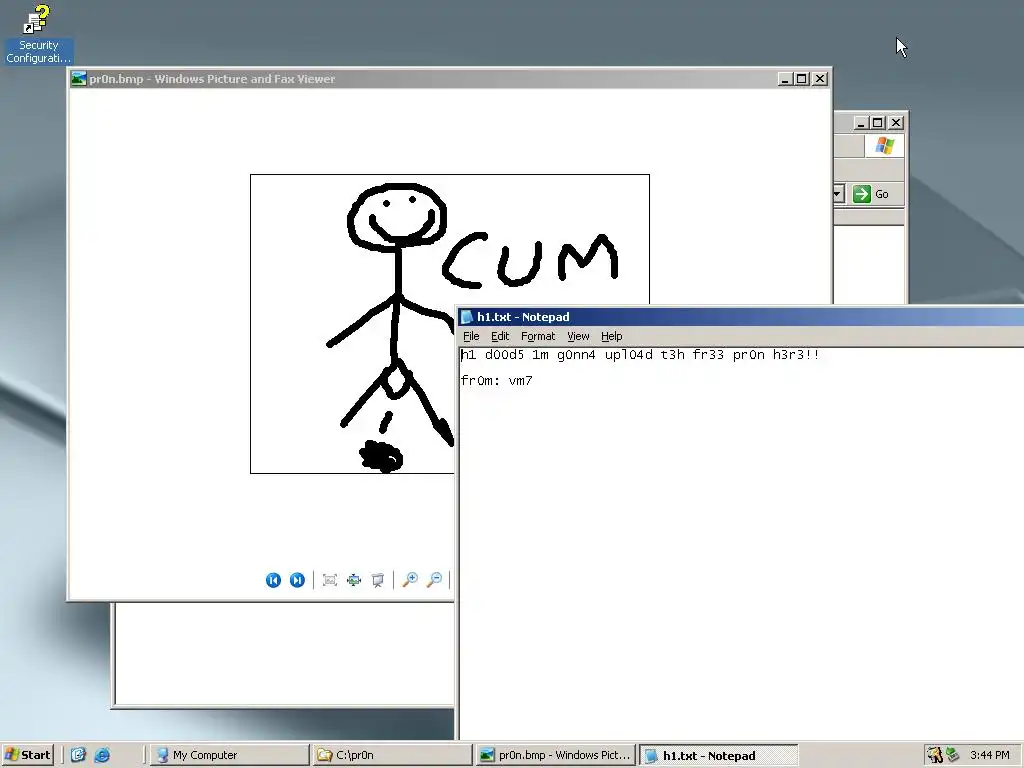Click the Picture and Fax Viewer title bar icon

pos(79,79)
